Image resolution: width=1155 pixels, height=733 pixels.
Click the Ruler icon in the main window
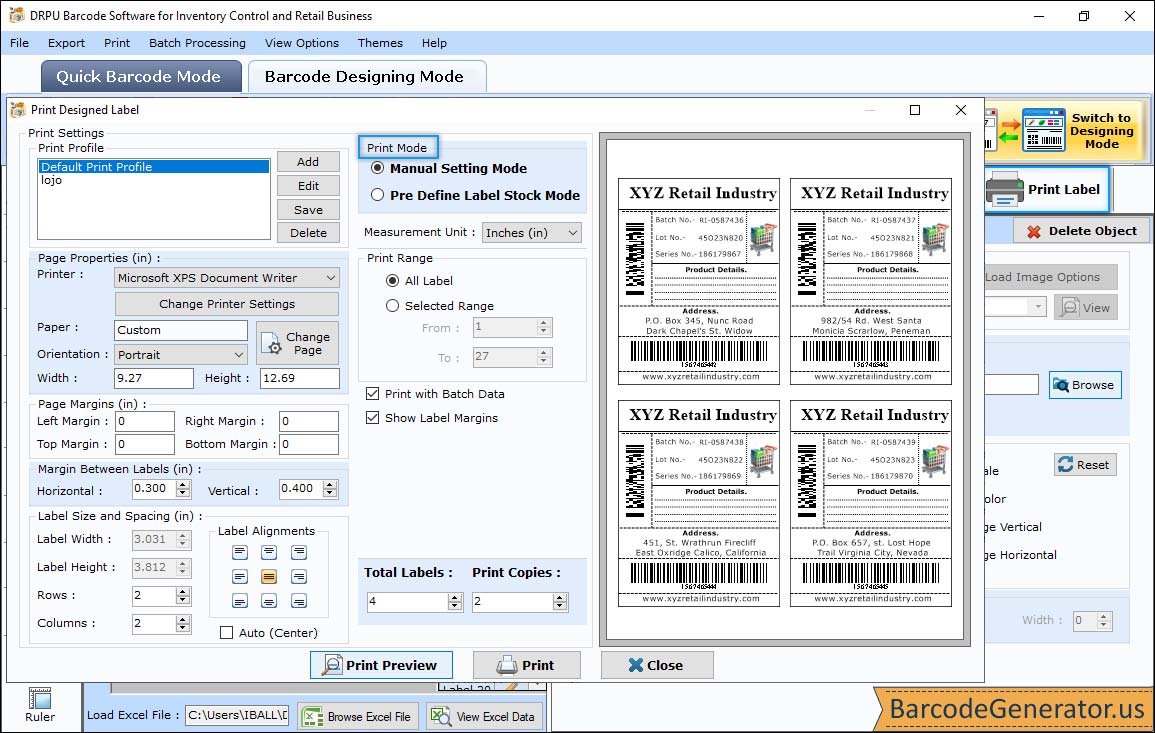coord(40,698)
